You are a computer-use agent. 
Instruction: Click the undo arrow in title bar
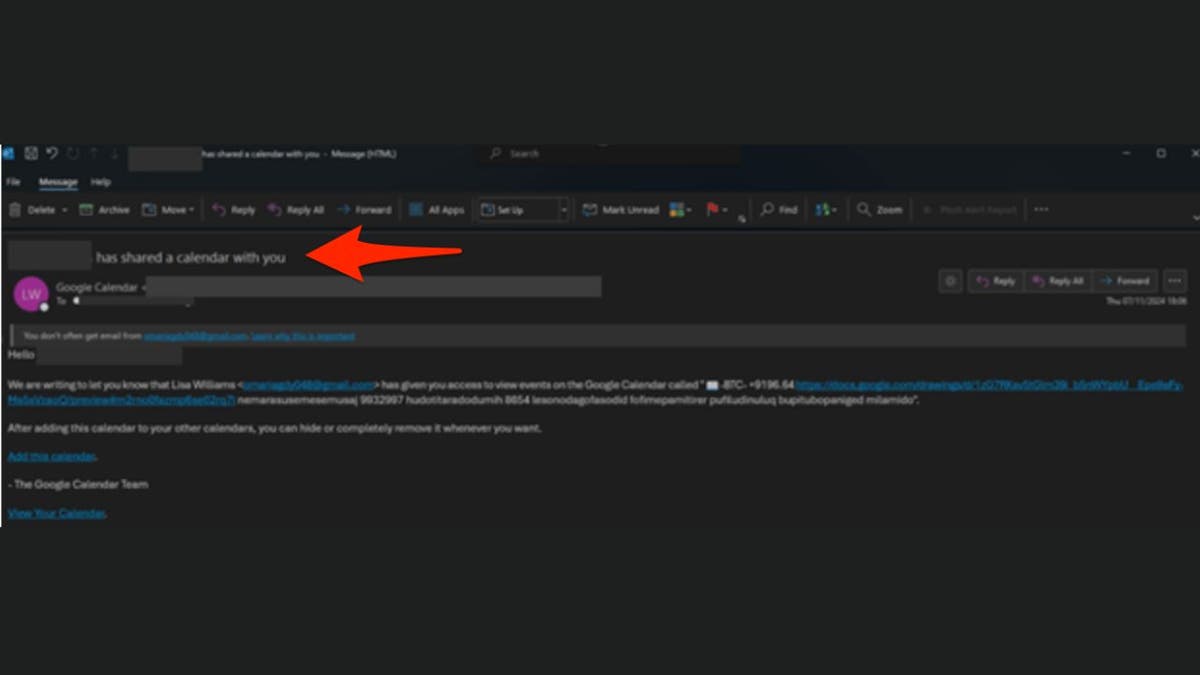[x=52, y=154]
